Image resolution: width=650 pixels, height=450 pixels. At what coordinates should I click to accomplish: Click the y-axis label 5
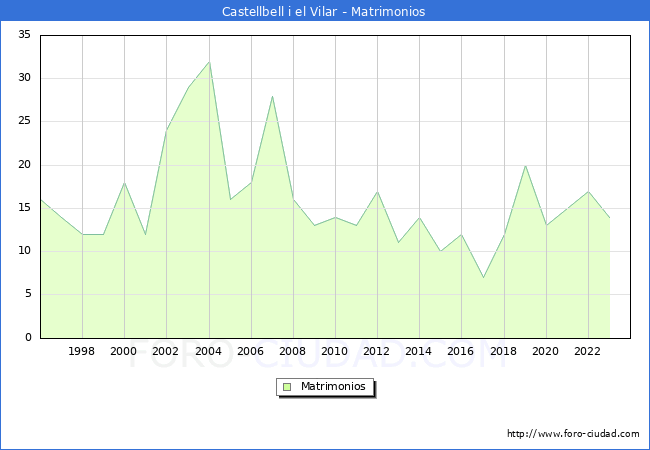(28, 294)
